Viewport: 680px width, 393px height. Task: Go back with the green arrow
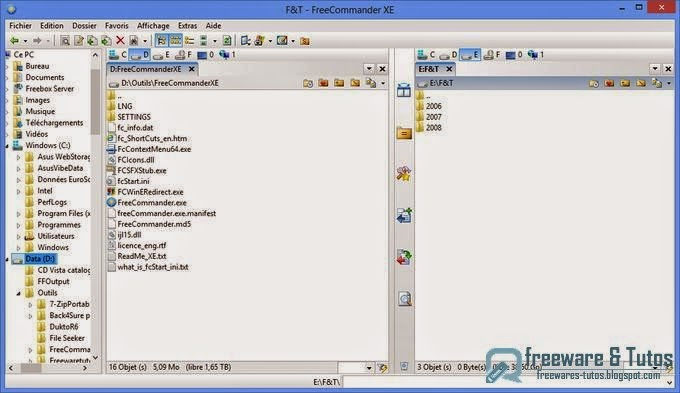point(14,41)
